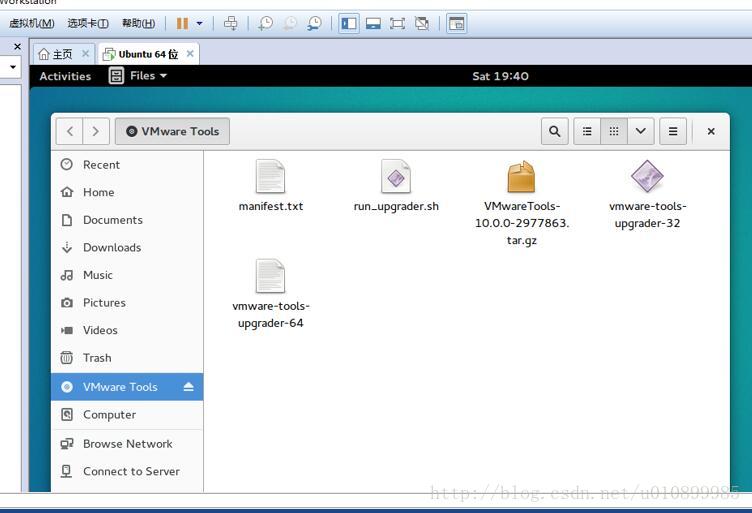Image resolution: width=752 pixels, height=513 pixels.
Task: Open Documents in the sidebar
Action: point(127,220)
